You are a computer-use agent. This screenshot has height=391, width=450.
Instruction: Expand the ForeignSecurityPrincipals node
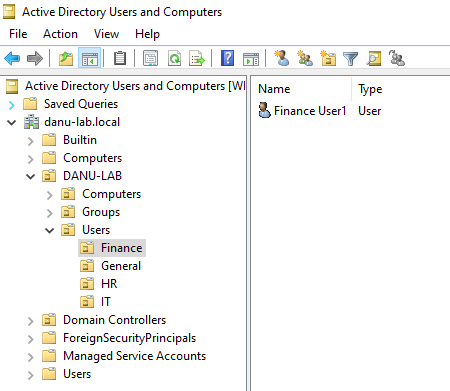(x=31, y=339)
